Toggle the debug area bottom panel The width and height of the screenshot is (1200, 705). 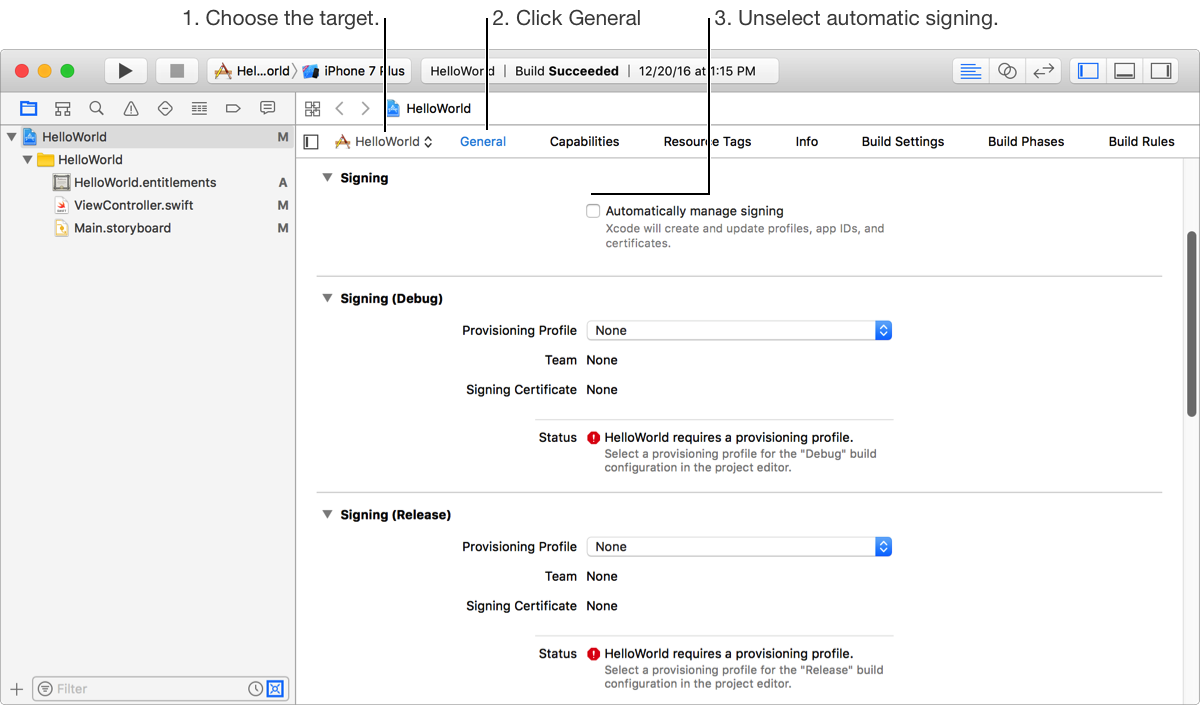pos(1124,71)
